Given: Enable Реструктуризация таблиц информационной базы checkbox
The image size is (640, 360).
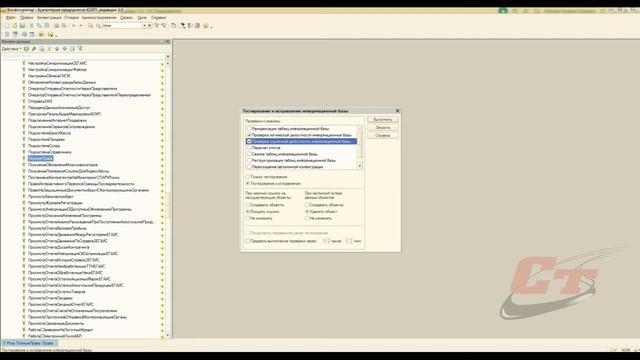Looking at the screenshot, I should [x=249, y=160].
